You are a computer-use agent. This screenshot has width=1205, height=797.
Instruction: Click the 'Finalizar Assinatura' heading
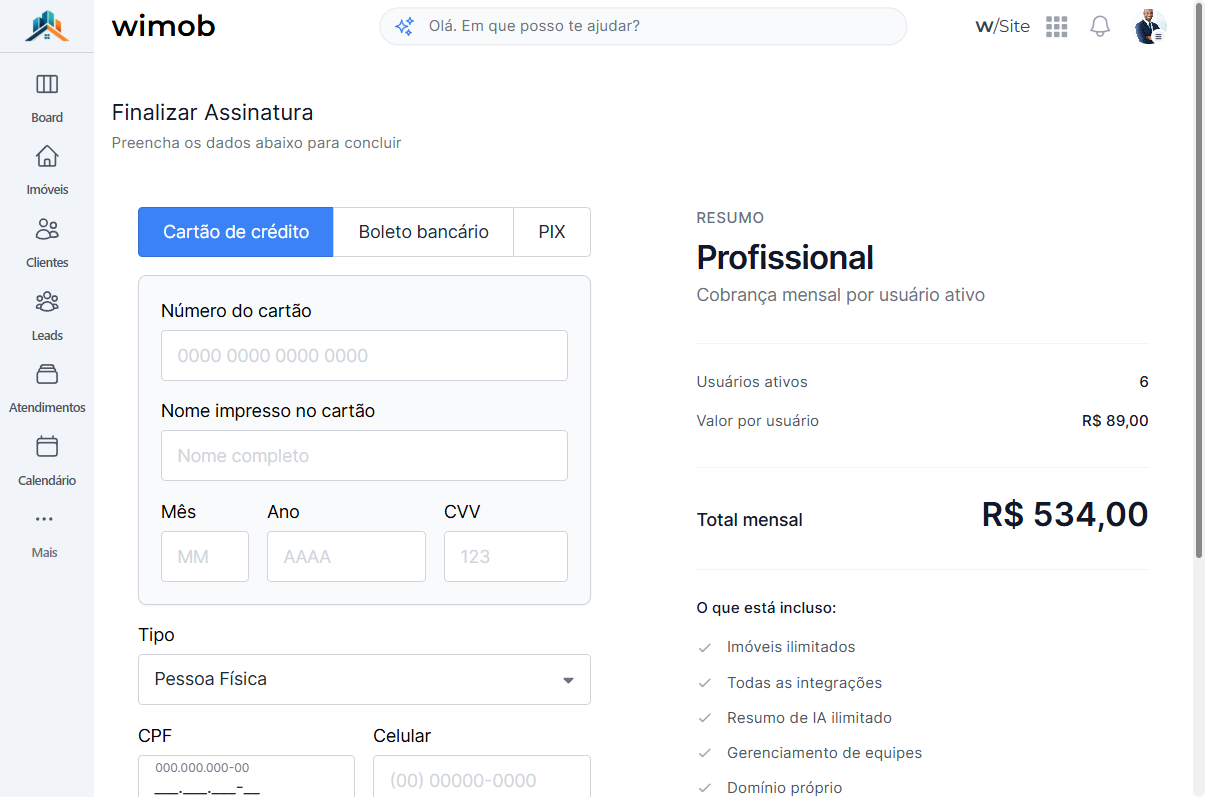(x=212, y=112)
